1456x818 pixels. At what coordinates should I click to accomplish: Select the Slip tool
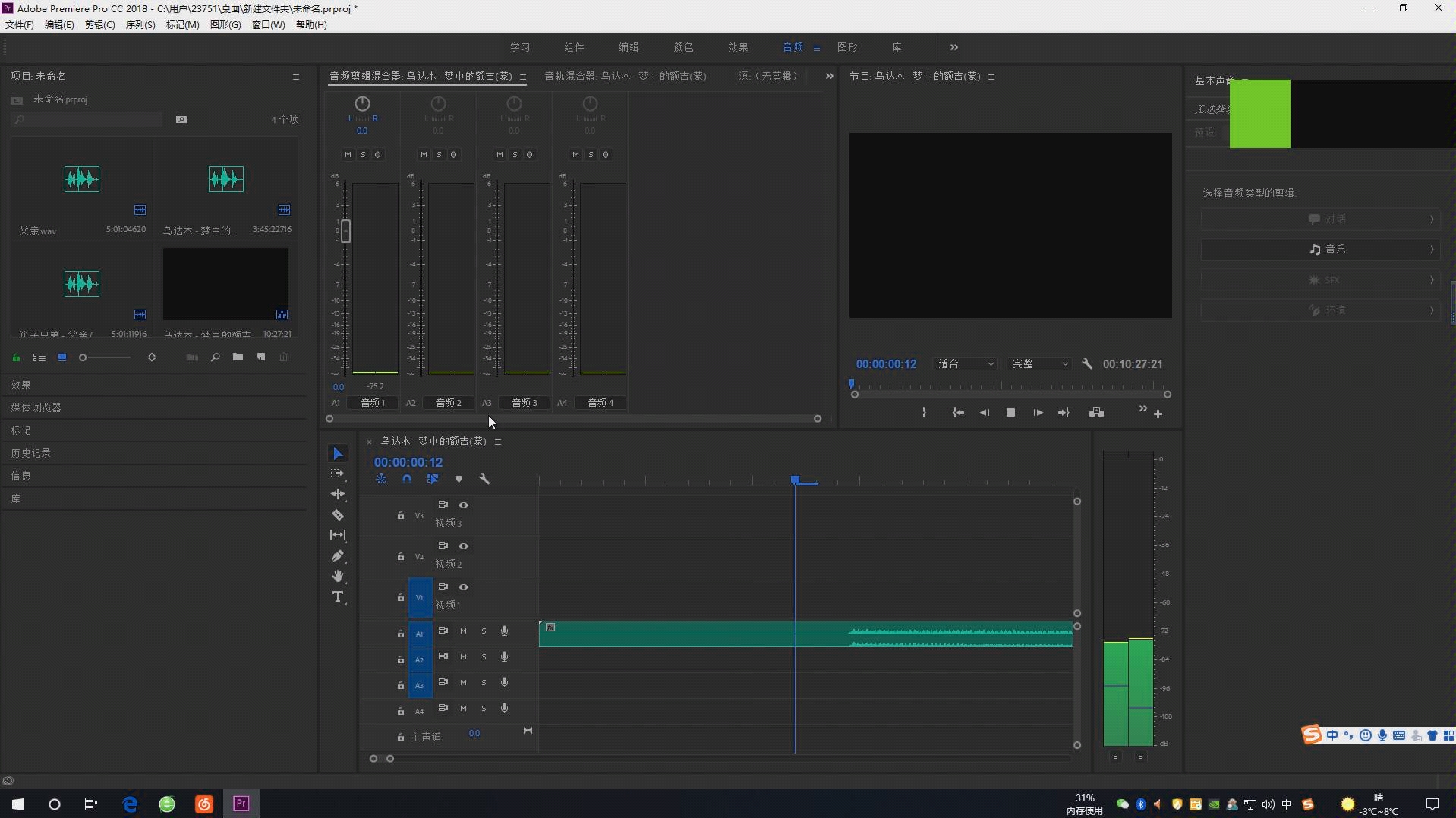click(338, 536)
